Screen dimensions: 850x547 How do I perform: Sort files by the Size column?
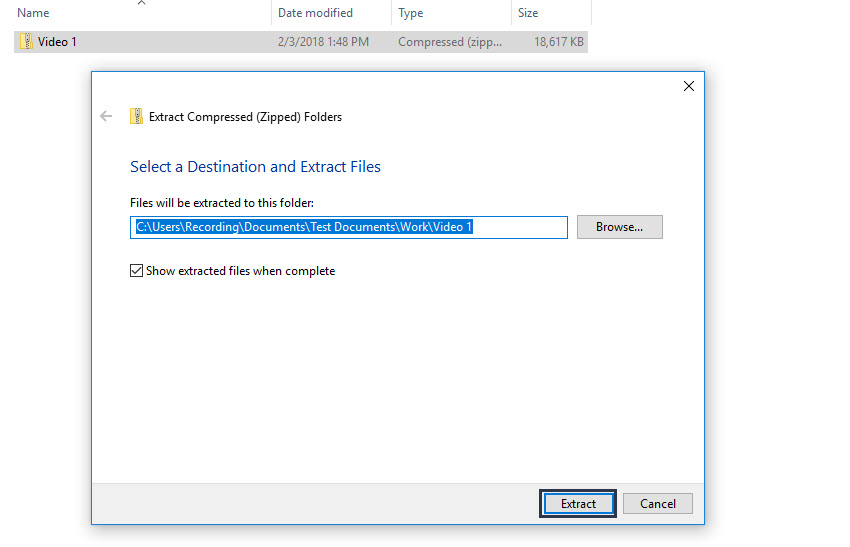click(527, 12)
